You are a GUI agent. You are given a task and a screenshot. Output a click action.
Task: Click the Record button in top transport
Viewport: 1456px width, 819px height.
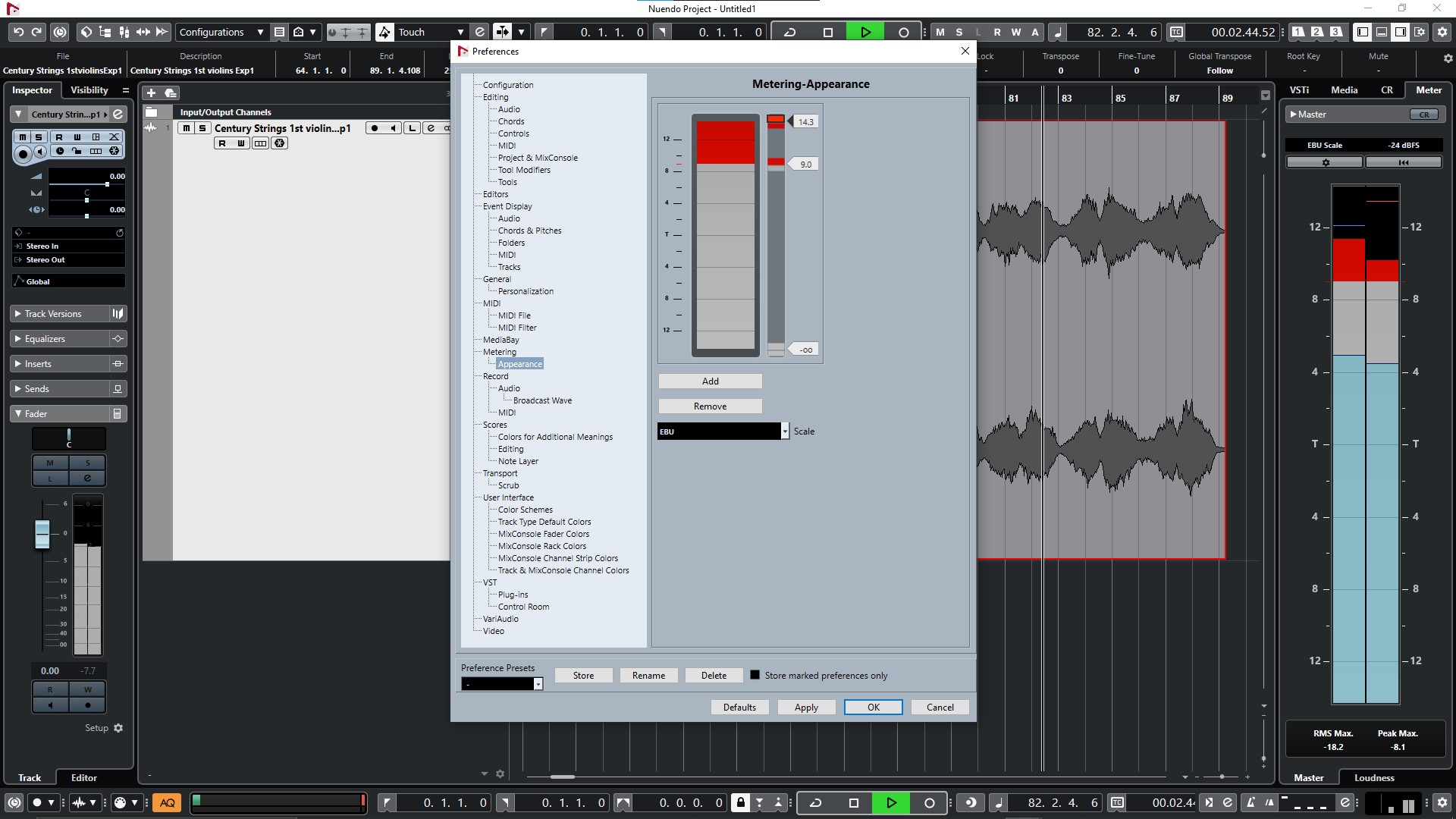click(x=903, y=32)
